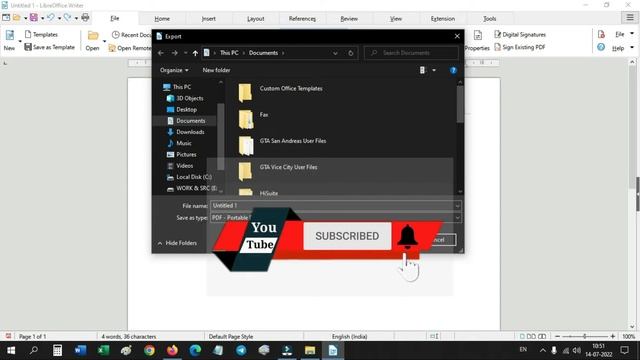The image size is (640, 360).
Task: Click the Windows Start button
Action: pyautogui.click(x=11, y=350)
